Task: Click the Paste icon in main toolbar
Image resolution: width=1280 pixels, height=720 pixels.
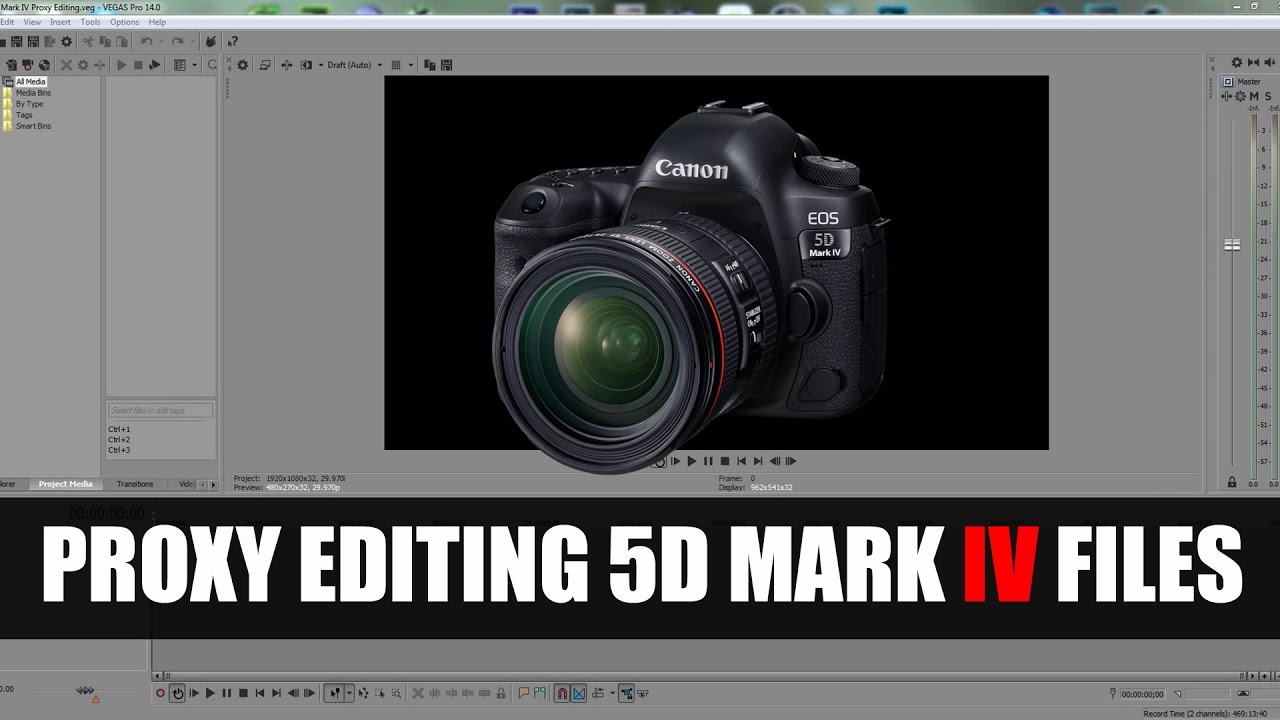Action: click(x=122, y=42)
